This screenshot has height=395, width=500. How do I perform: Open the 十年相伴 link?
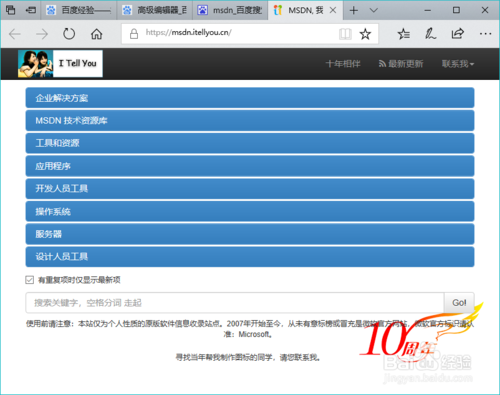pyautogui.click(x=343, y=64)
